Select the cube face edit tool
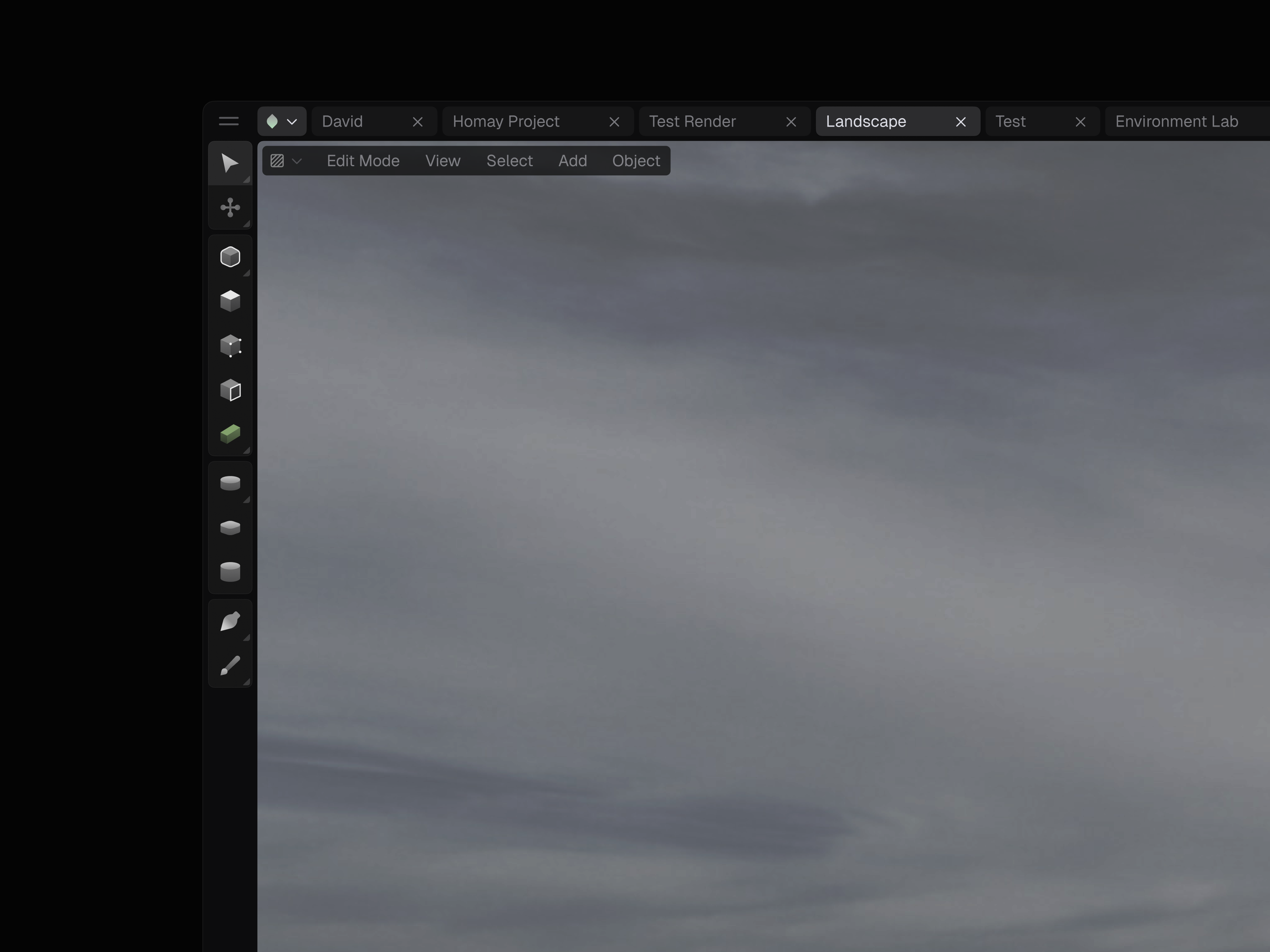 pyautogui.click(x=230, y=390)
